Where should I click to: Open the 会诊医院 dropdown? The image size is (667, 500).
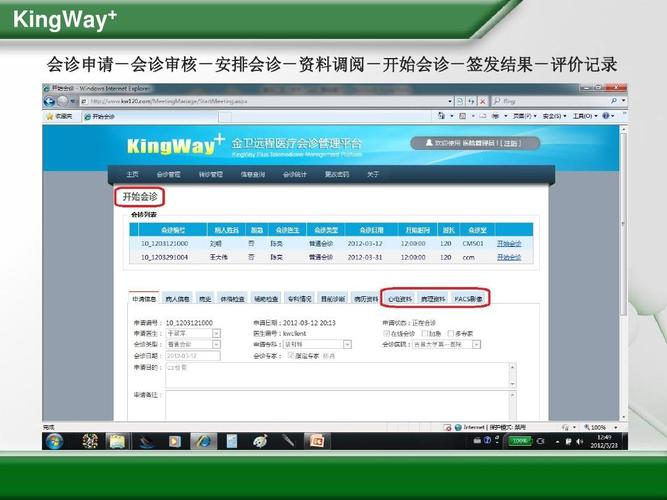476,344
